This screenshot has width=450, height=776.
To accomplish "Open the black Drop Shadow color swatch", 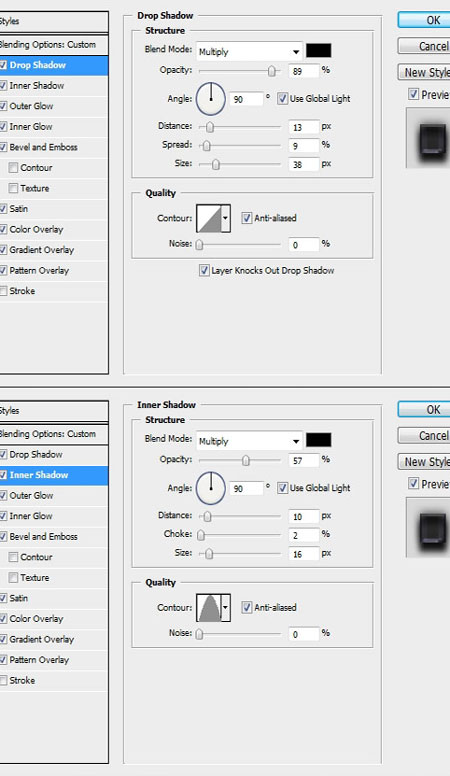I will pyautogui.click(x=319, y=50).
